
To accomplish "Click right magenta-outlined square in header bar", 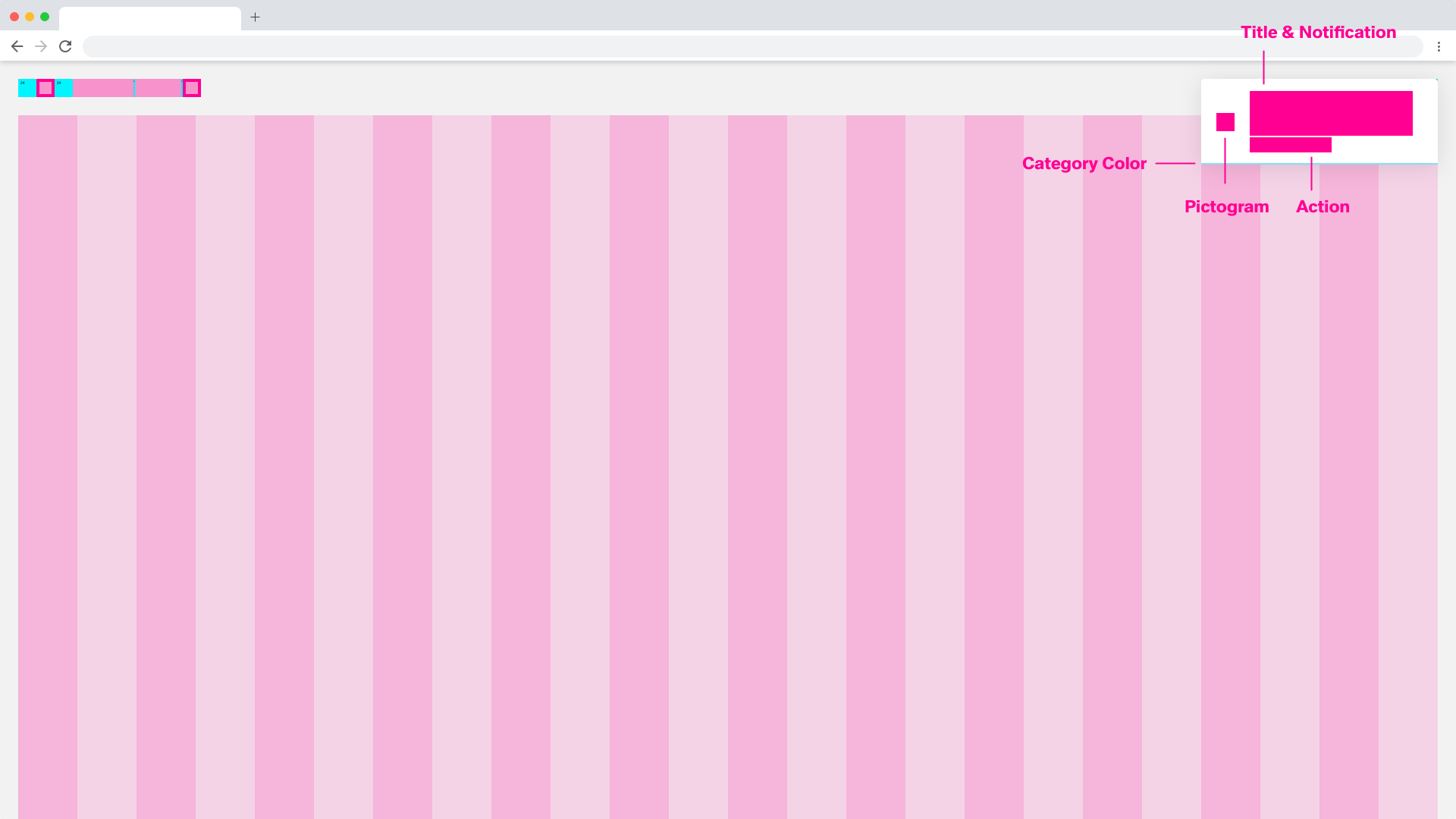I will 192,88.
